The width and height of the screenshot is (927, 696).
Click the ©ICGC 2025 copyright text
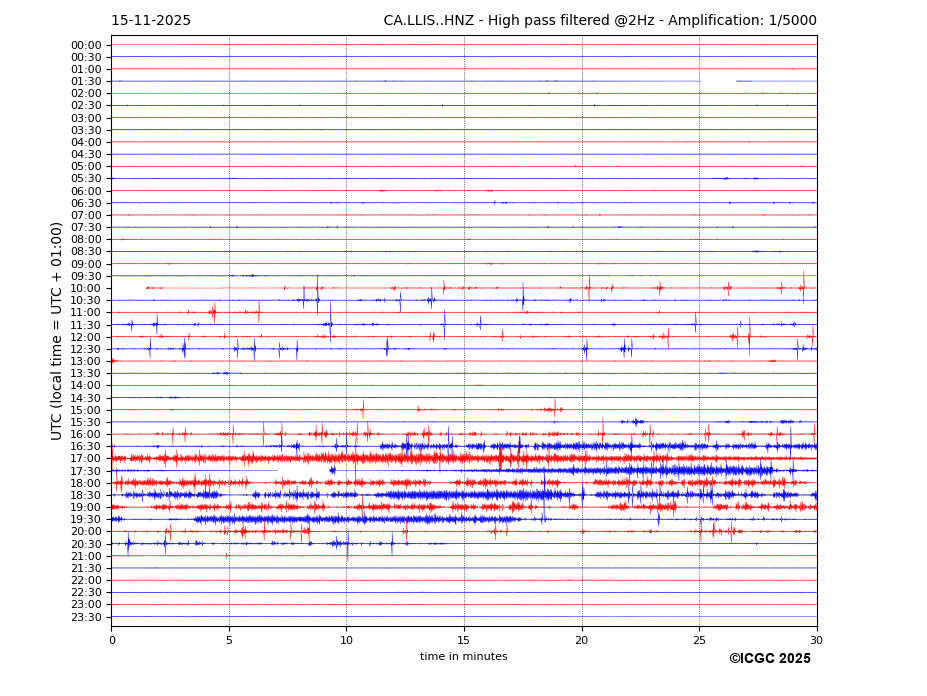pos(769,659)
